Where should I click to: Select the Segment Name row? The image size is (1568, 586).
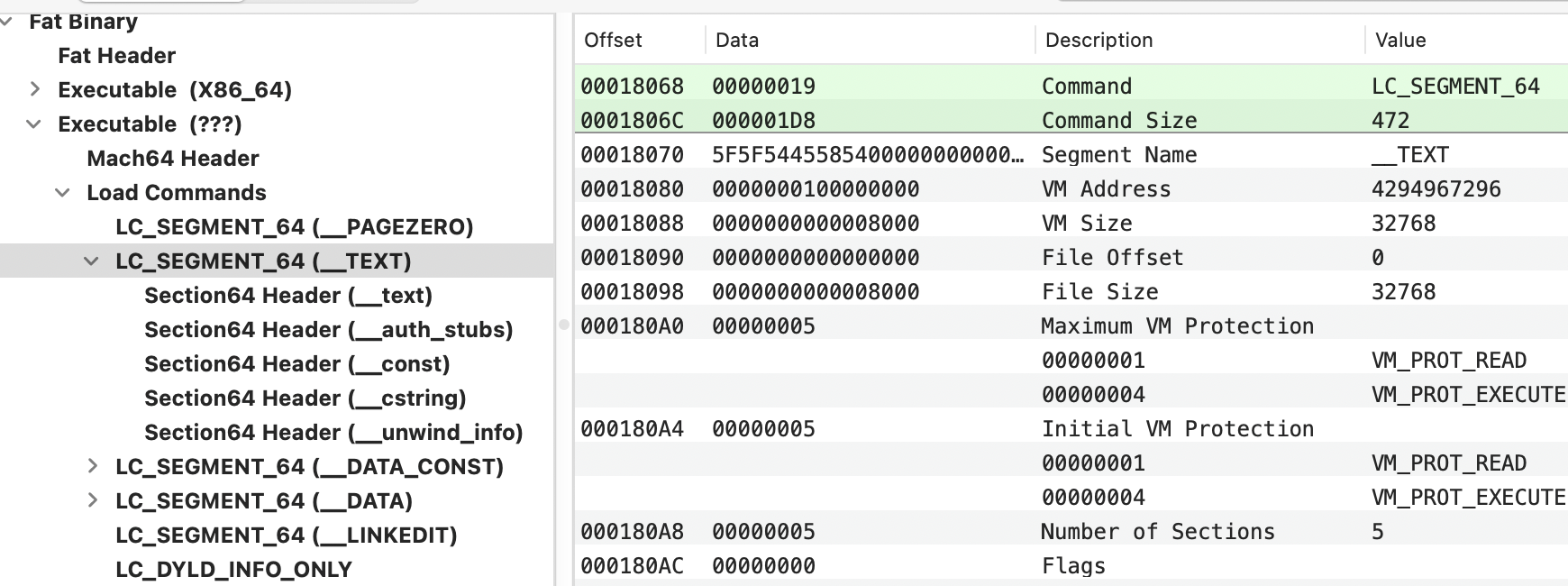tap(1071, 155)
